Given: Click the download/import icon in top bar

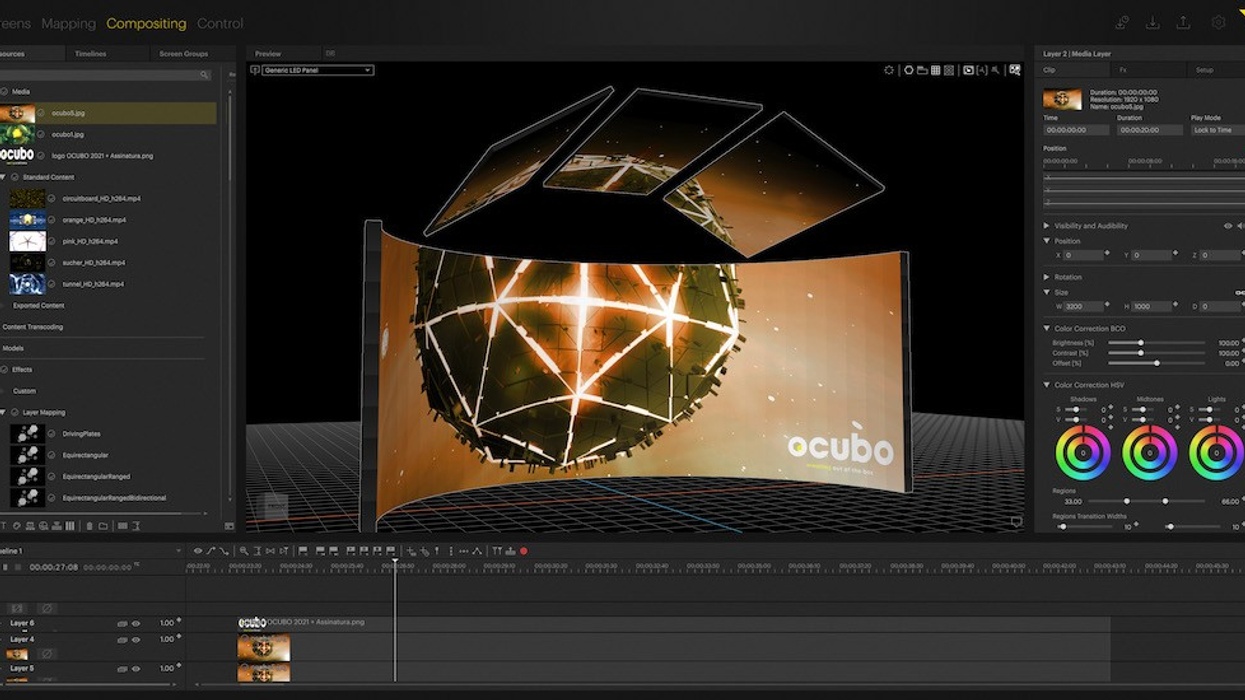Looking at the screenshot, I should click(1153, 23).
